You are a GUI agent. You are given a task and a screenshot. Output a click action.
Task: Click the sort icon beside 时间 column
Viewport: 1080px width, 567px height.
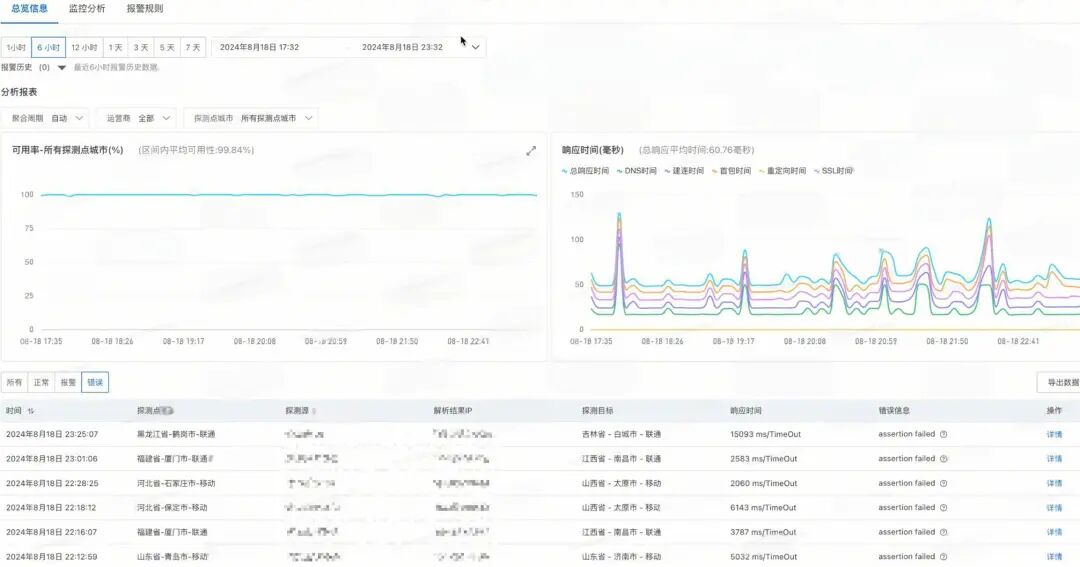pyautogui.click(x=31, y=411)
